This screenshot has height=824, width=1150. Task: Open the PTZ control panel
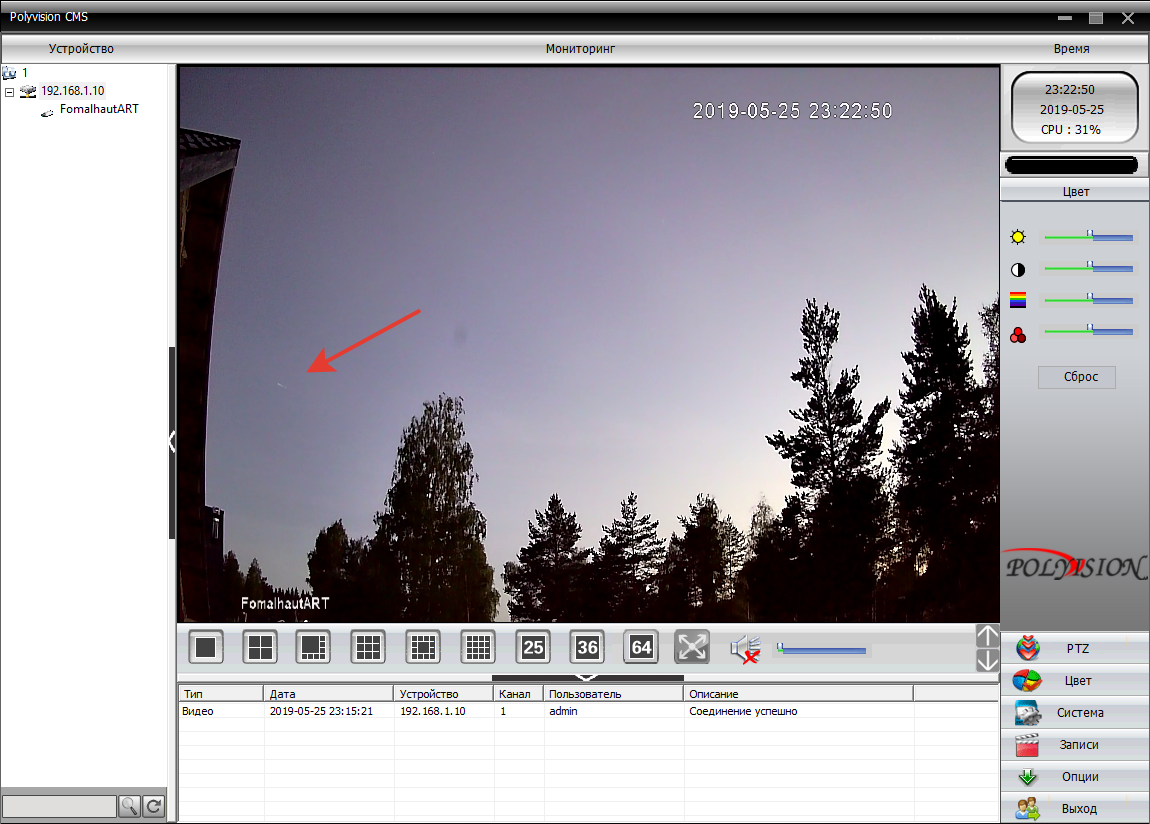(1075, 649)
